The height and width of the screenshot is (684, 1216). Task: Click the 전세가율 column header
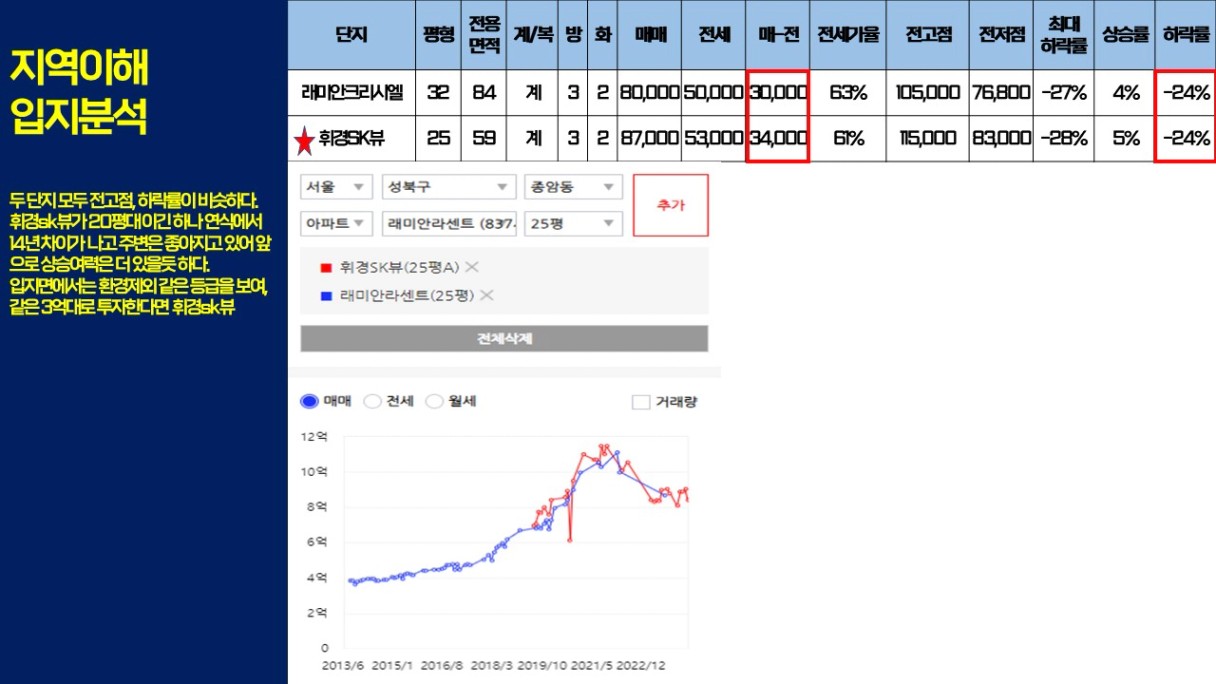(x=848, y=35)
